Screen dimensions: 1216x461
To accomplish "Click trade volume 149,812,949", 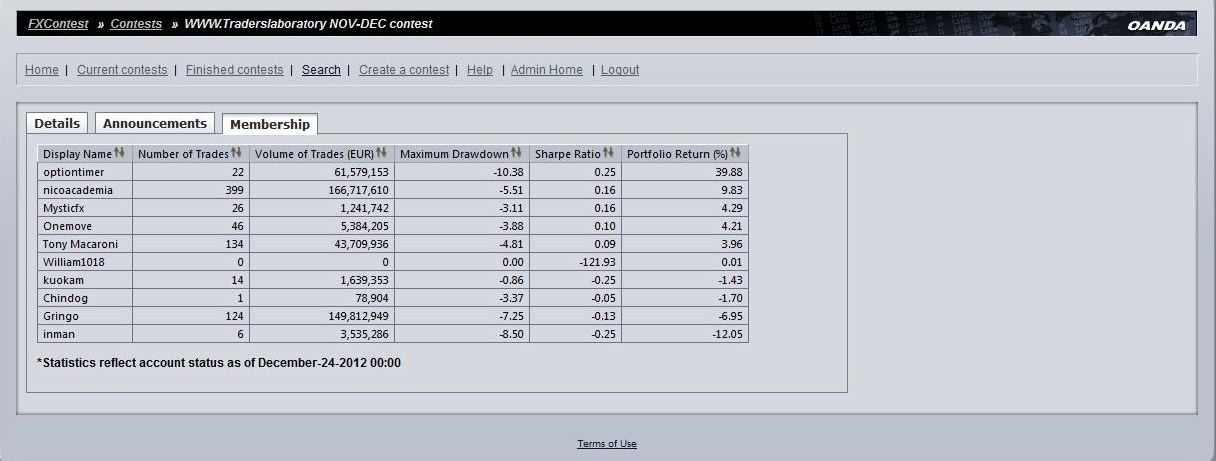I will tap(356, 316).
